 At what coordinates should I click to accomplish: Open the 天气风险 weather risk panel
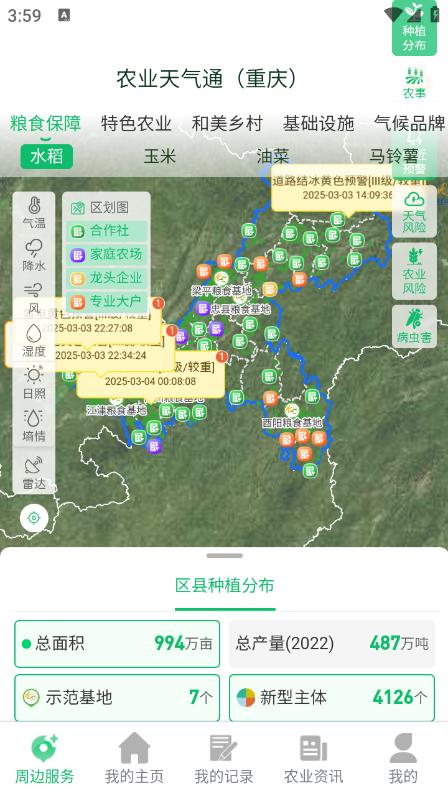(414, 212)
